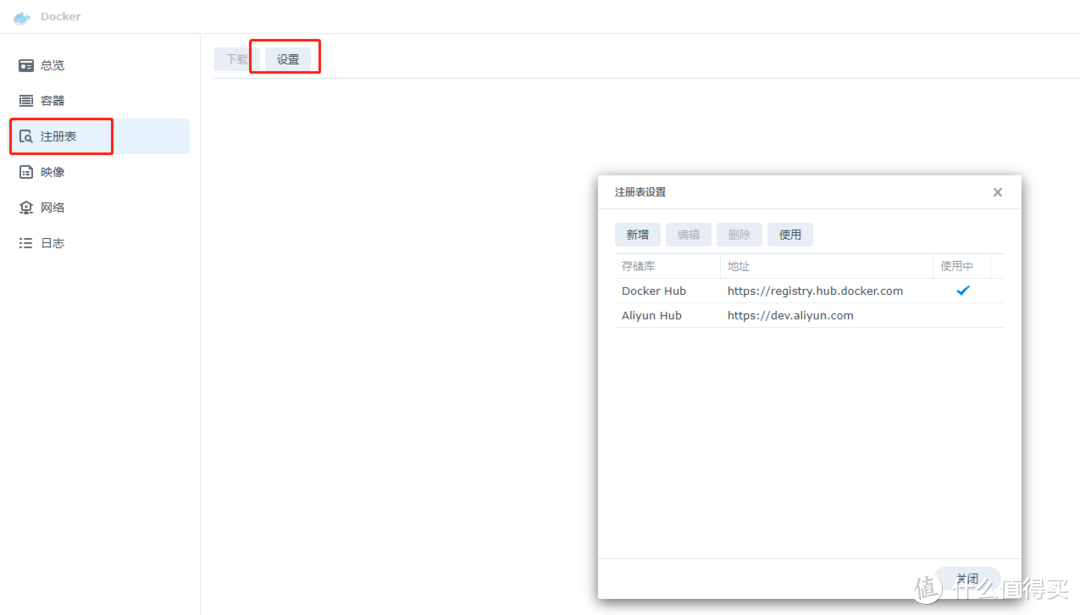Open the 容器 container panel icon
Viewport: 1080px width, 615px height.
click(x=26, y=100)
